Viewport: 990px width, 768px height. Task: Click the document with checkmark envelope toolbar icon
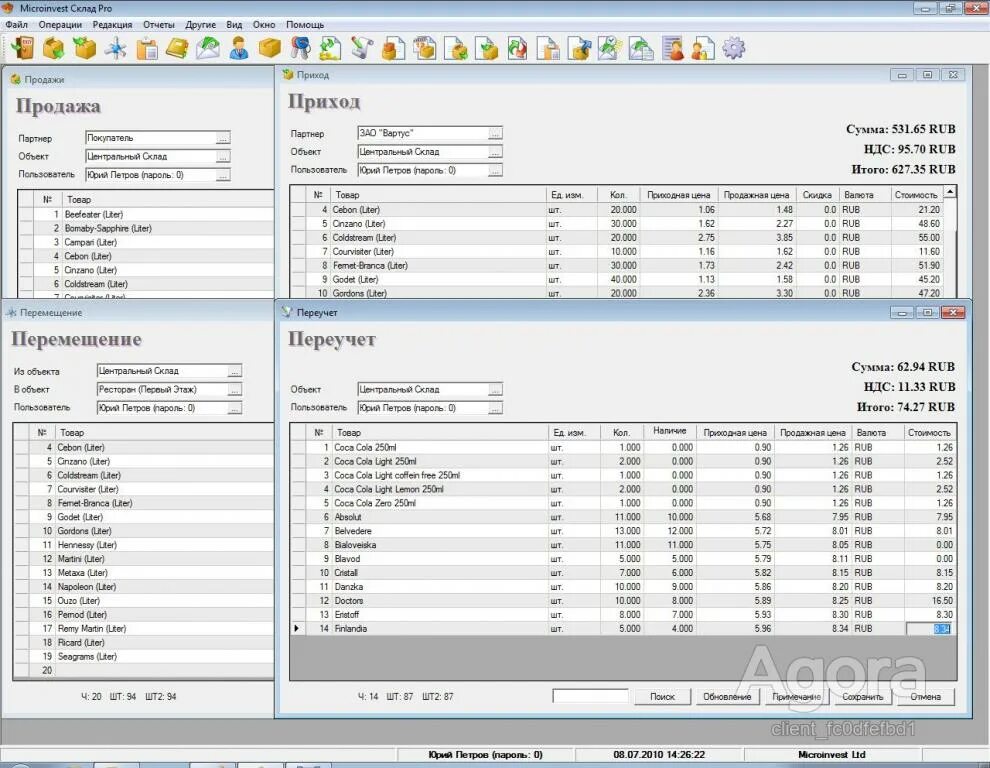tap(610, 48)
